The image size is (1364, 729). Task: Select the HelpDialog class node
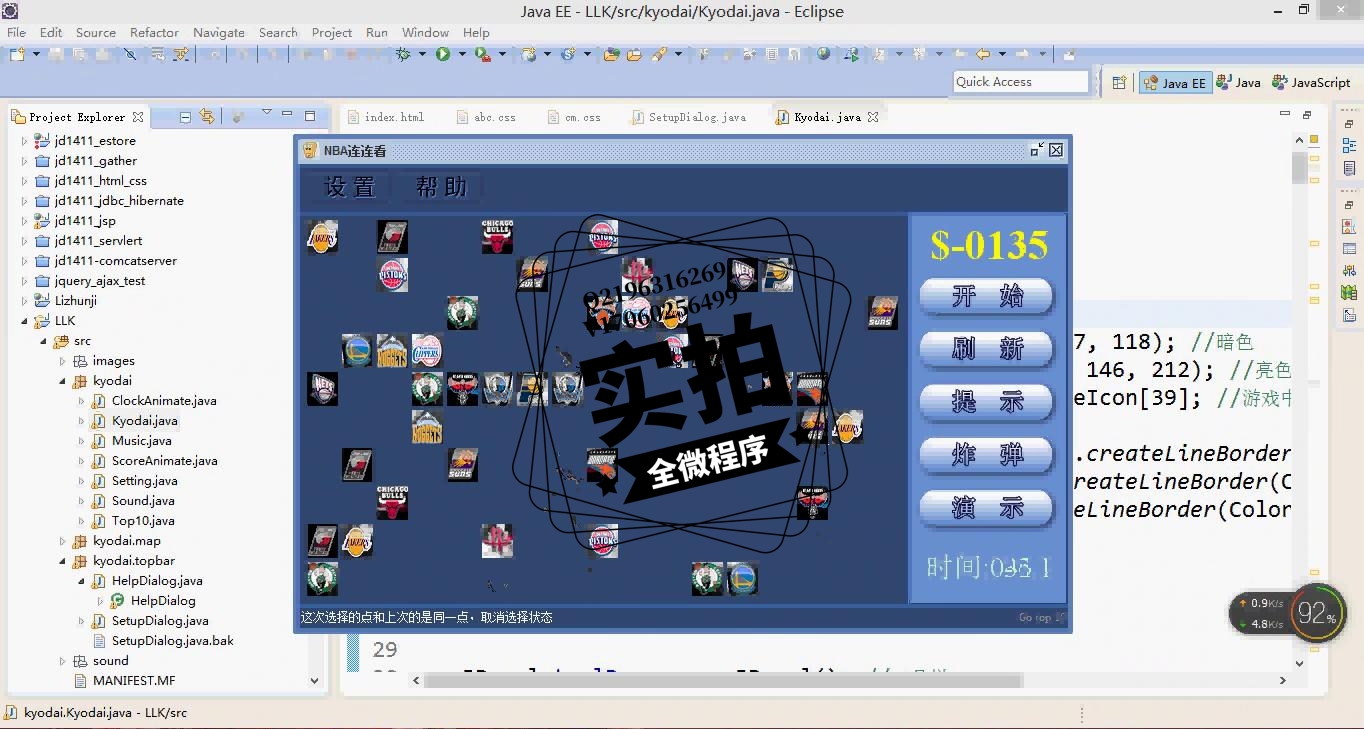click(x=163, y=601)
